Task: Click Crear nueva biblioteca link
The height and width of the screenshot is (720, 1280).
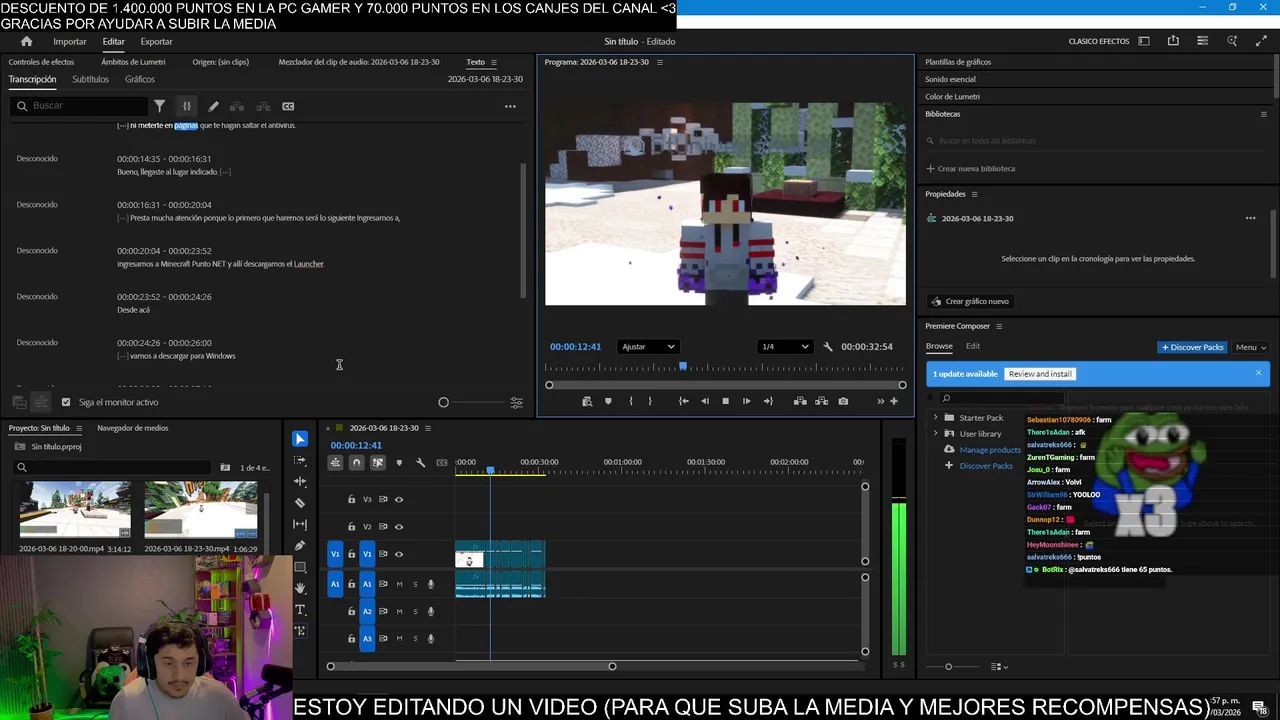Action: click(971, 169)
